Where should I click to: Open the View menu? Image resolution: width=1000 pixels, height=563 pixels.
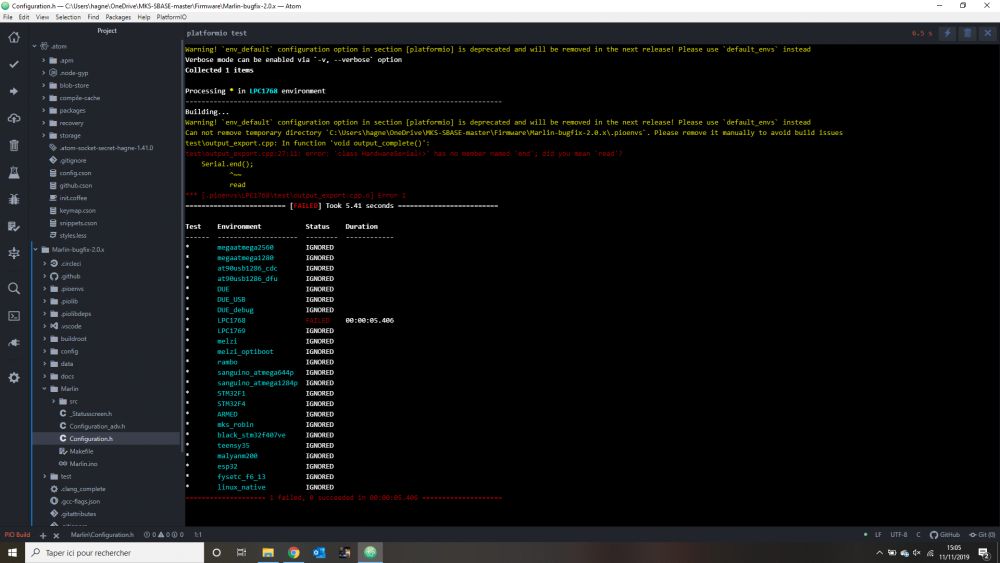[42, 17]
